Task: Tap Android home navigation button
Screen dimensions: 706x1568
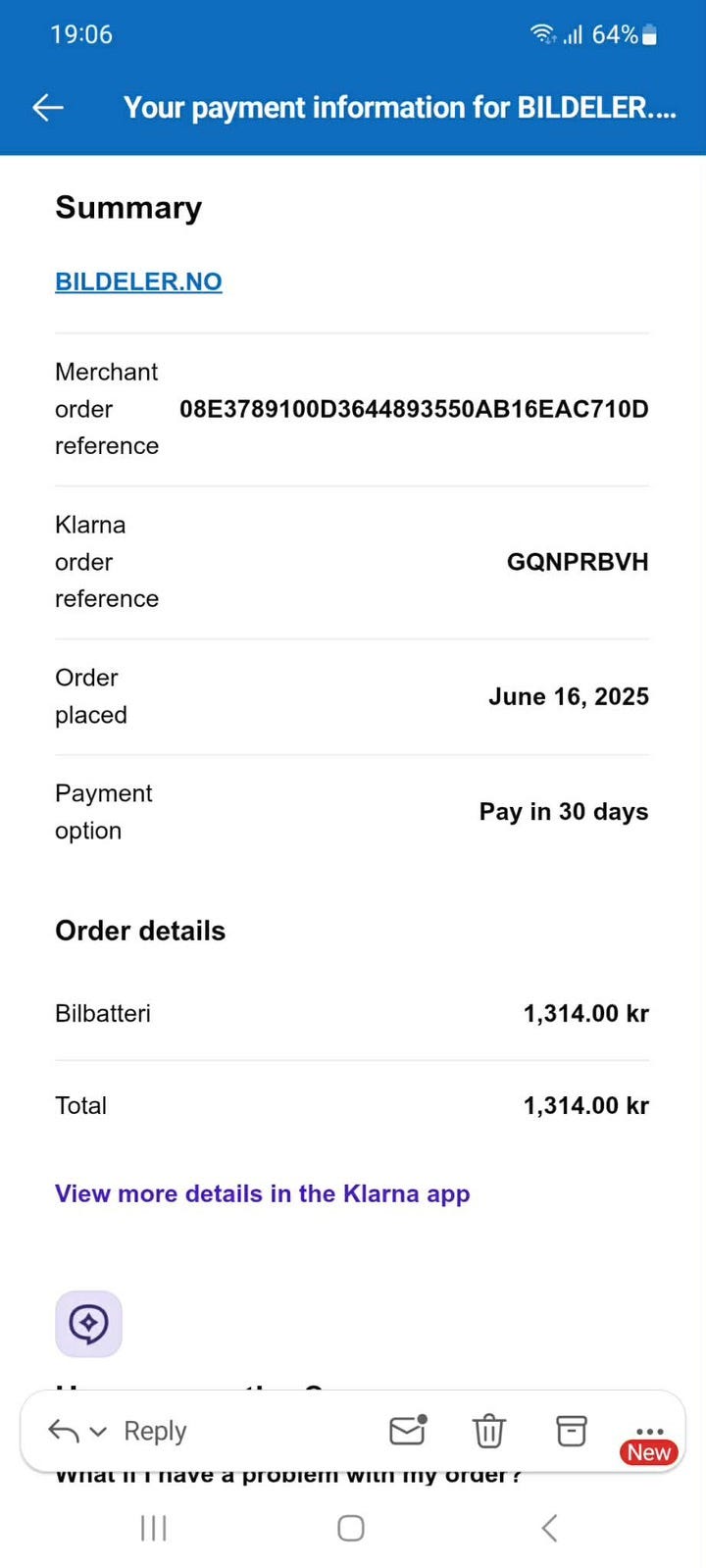Action: (351, 1528)
